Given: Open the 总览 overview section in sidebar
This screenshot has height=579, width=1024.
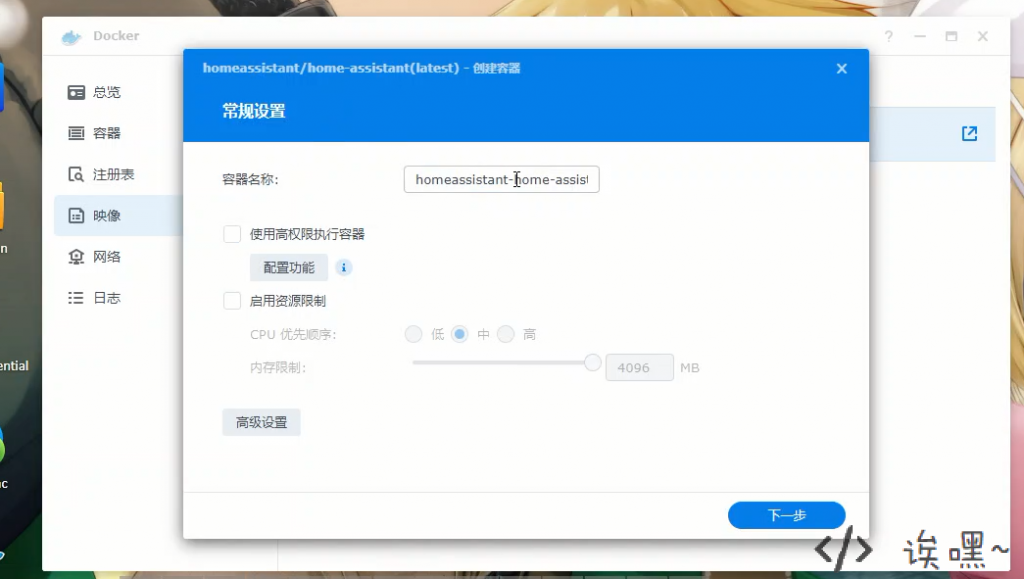Looking at the screenshot, I should [x=95, y=92].
